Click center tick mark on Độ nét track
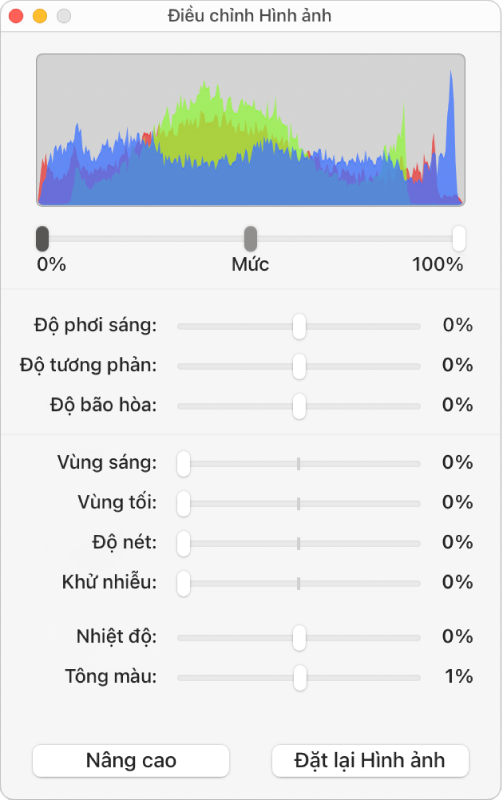Screen dimensions: 503x801 coord(299,543)
